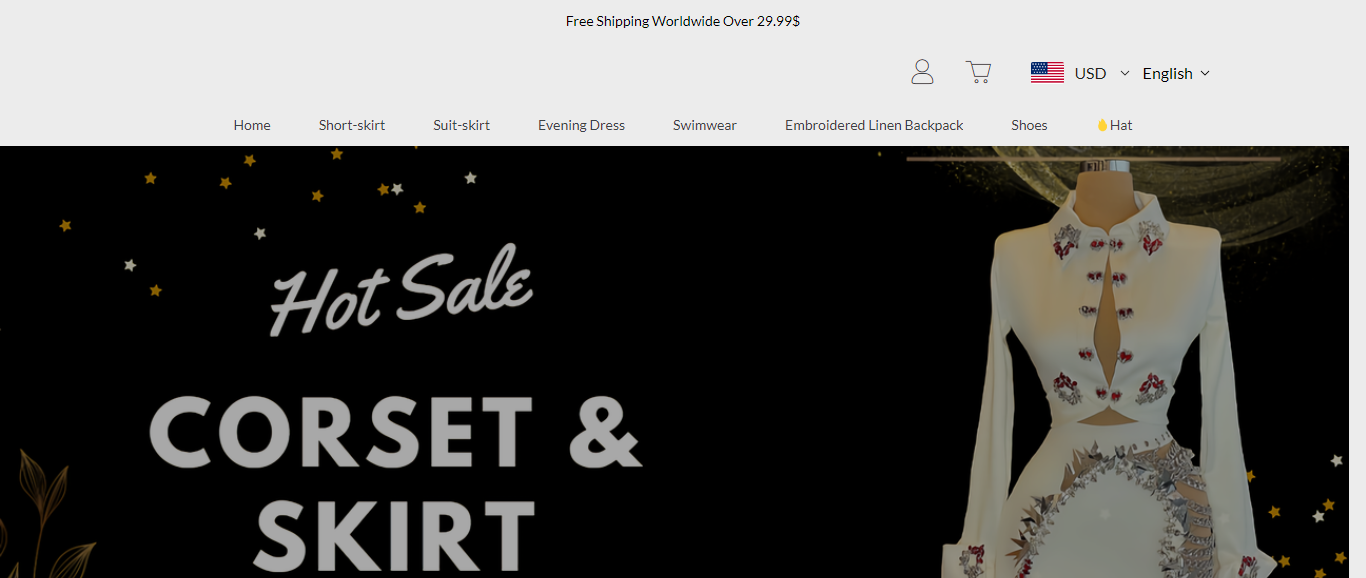The width and height of the screenshot is (1366, 578).
Task: Open the Short-skirt category
Action: pyautogui.click(x=352, y=125)
